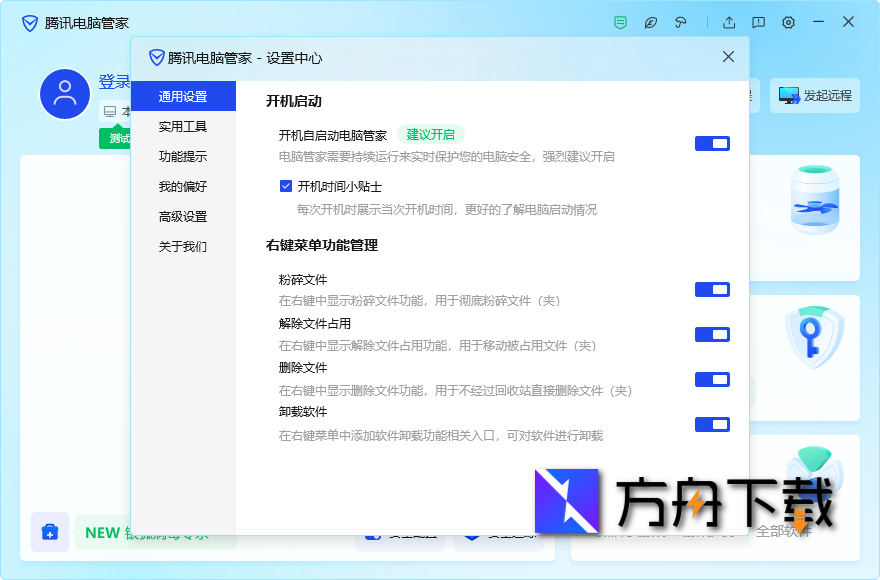Open the feedback dialog icon
880x580 pixels.
tap(758, 22)
